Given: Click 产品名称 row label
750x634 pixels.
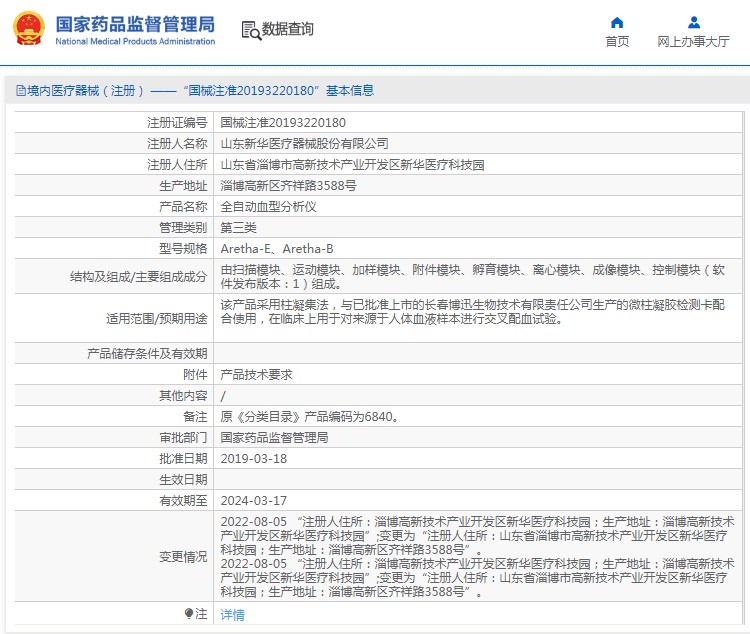Looking at the screenshot, I should coord(183,207).
